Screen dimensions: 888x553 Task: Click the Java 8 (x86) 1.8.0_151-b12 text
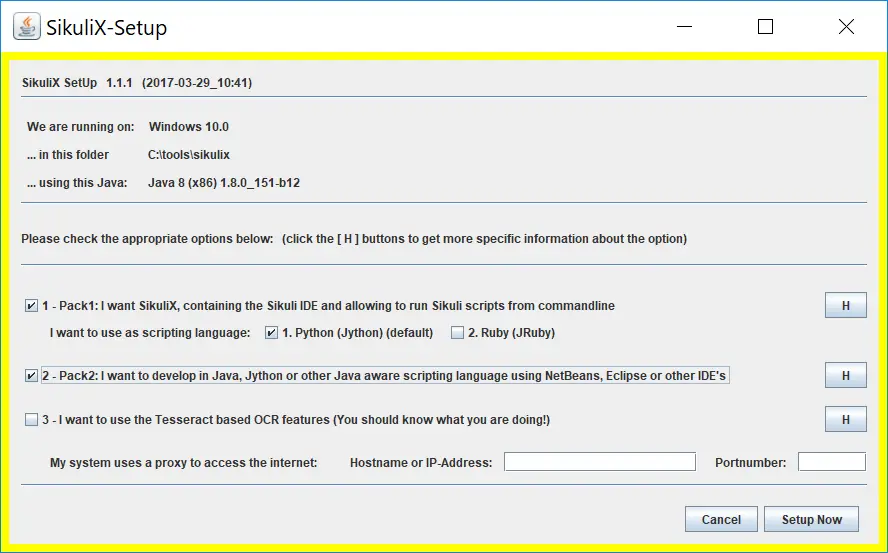click(x=224, y=183)
